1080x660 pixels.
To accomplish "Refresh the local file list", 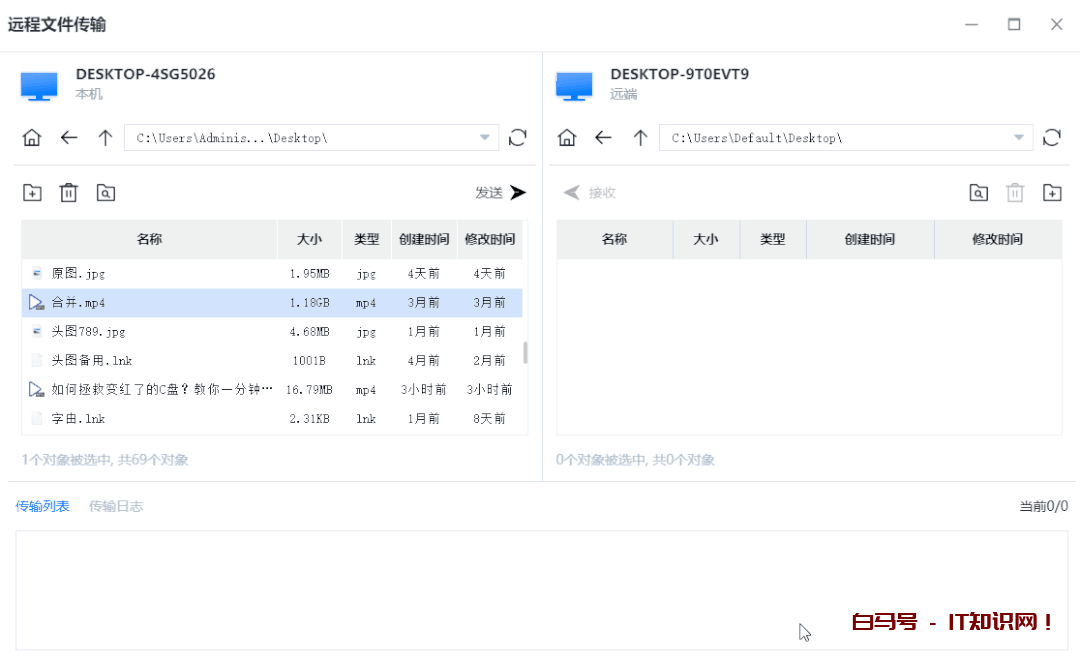I will (517, 138).
